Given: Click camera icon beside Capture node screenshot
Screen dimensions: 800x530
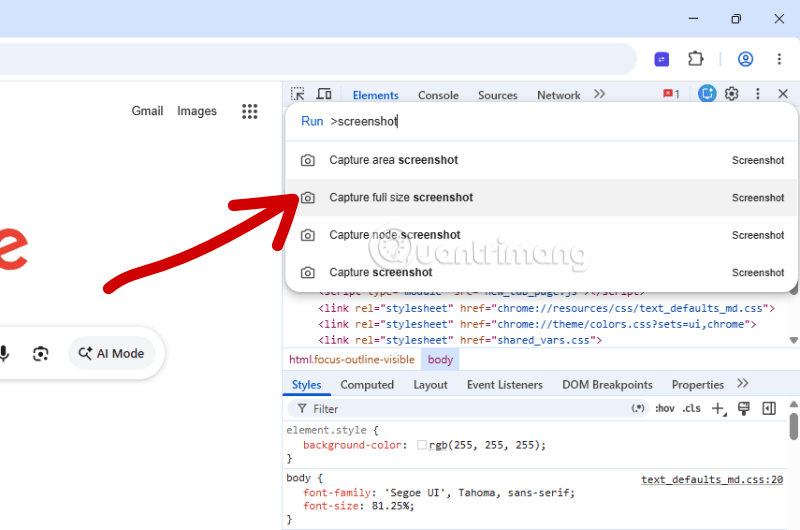Looking at the screenshot, I should click(x=308, y=235).
